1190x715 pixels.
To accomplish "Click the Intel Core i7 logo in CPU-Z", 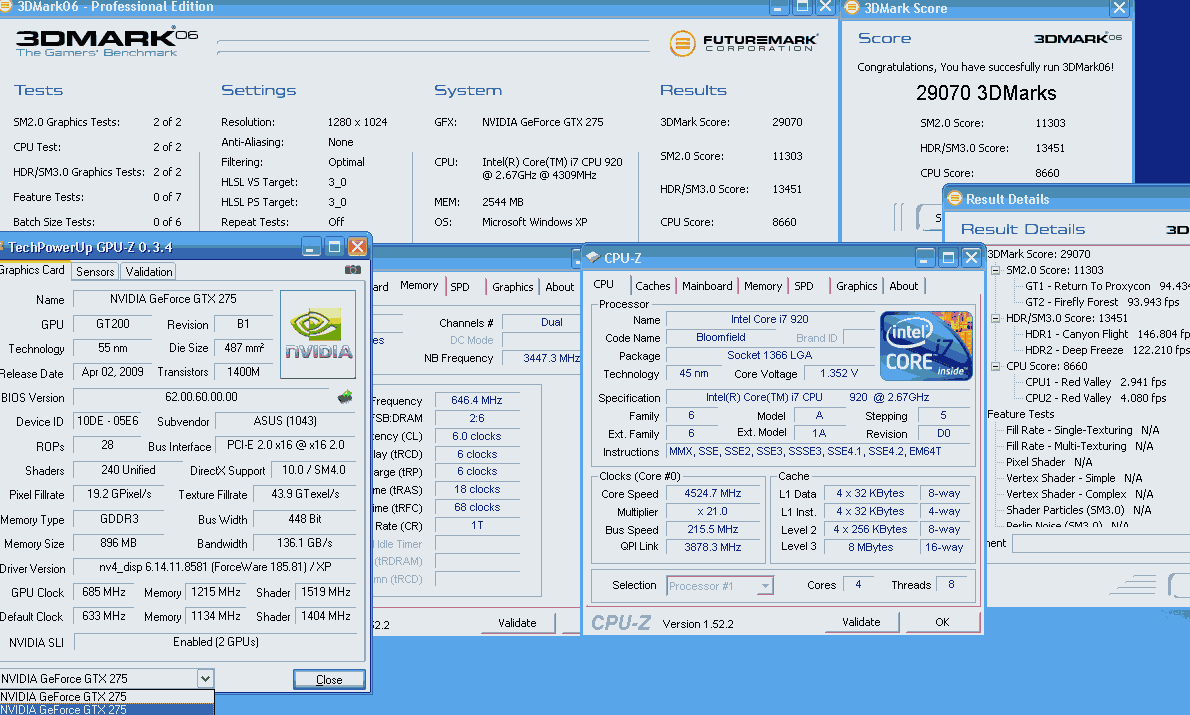I will click(926, 345).
